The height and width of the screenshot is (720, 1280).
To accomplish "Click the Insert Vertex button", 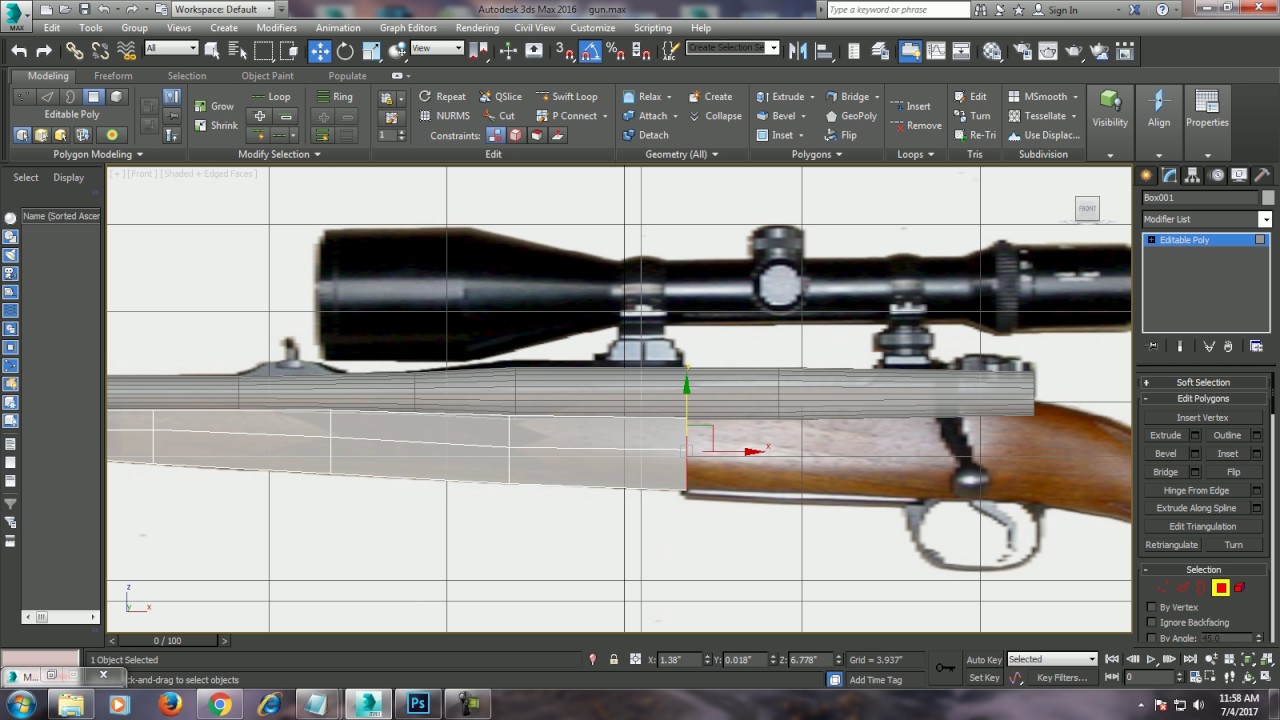I will (1203, 417).
